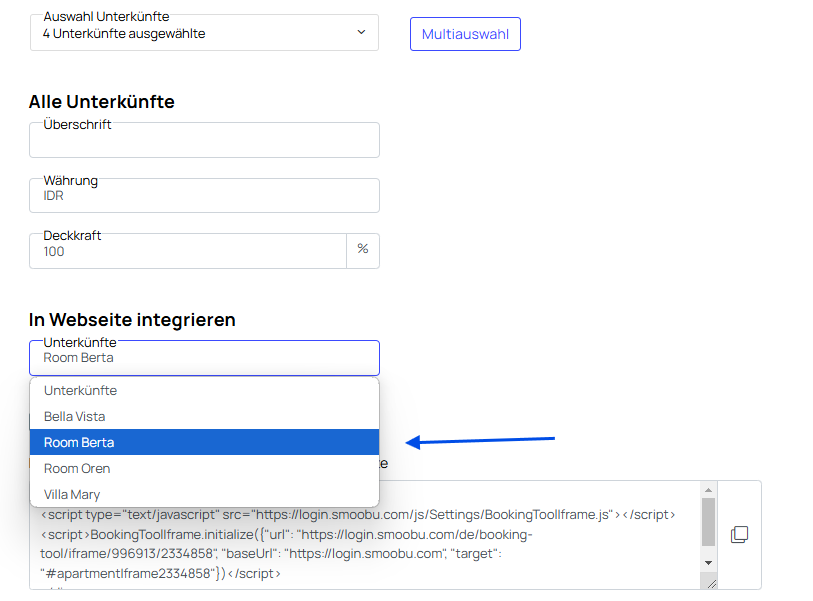The image size is (813, 601).
Task: Click the resize grip of the code textarea
Action: click(x=711, y=583)
